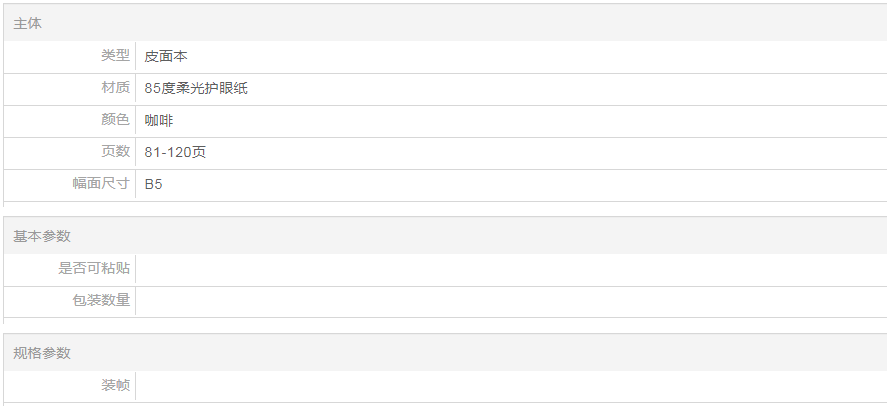Select the 85度柔光护眼纸 material value
Screen dimensions: 891x406
click(x=196, y=88)
